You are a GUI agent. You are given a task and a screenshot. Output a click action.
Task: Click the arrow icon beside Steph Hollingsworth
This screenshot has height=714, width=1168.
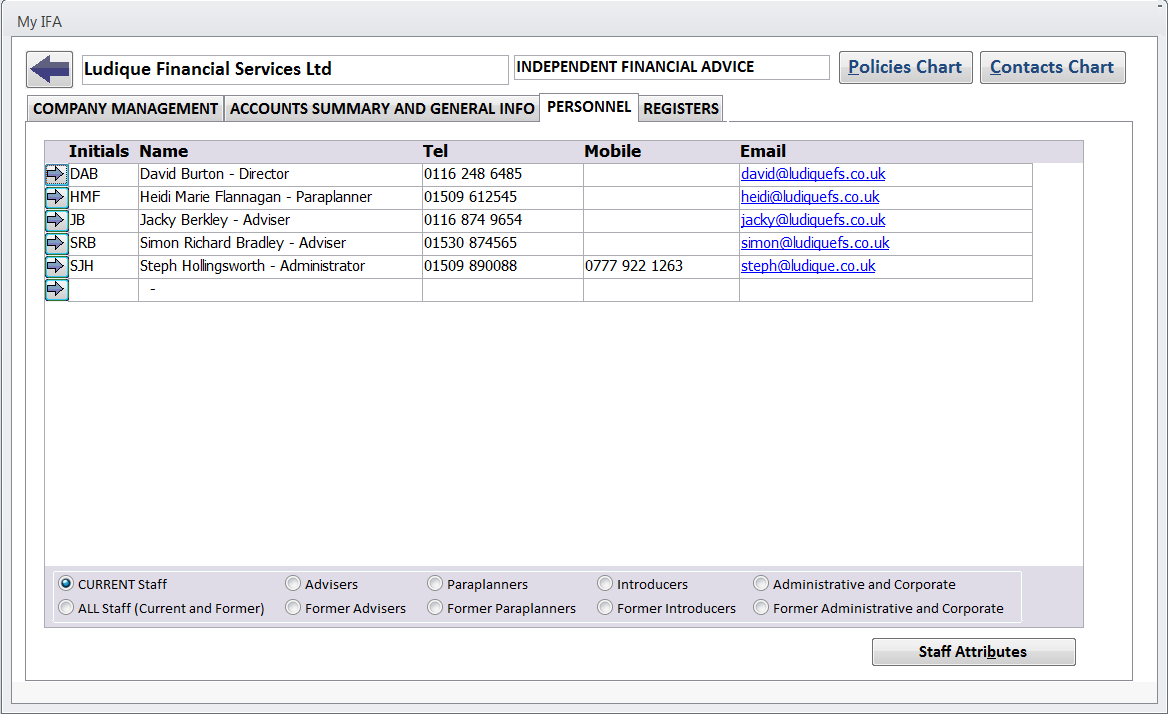coord(56,267)
